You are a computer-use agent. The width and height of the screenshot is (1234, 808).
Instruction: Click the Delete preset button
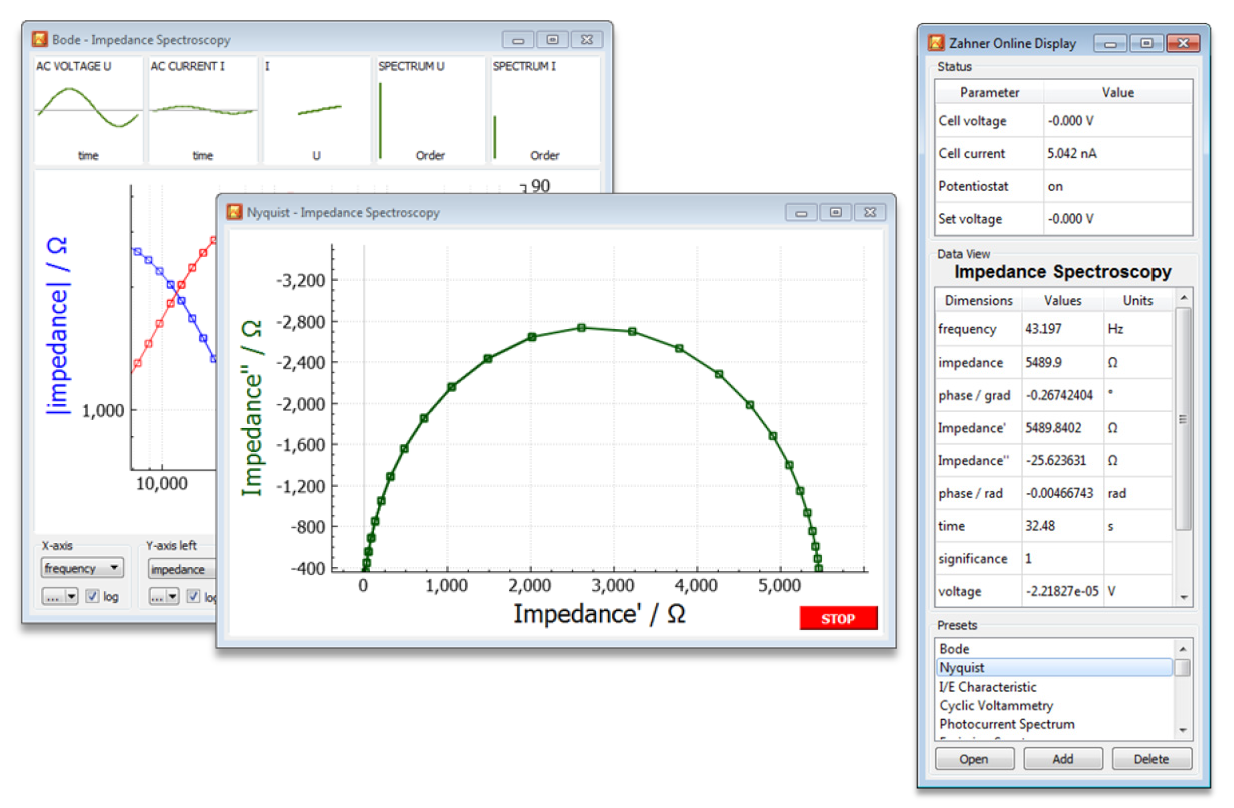[x=1151, y=759]
